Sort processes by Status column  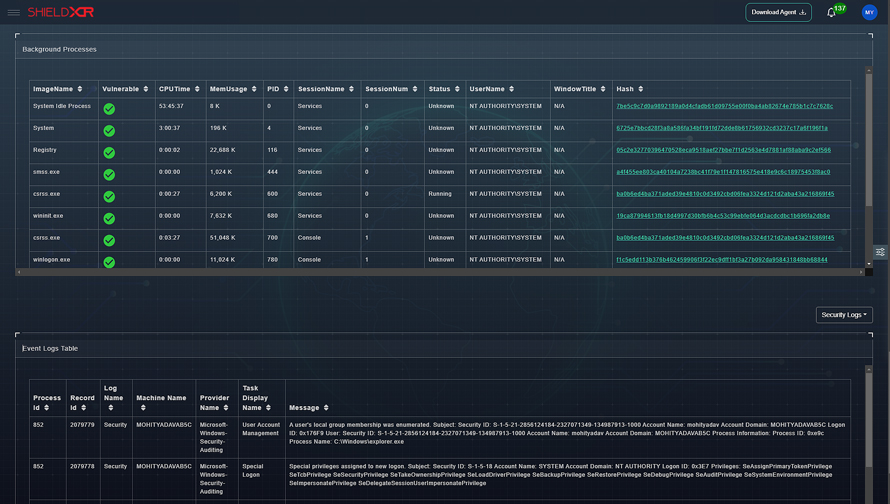(x=457, y=89)
